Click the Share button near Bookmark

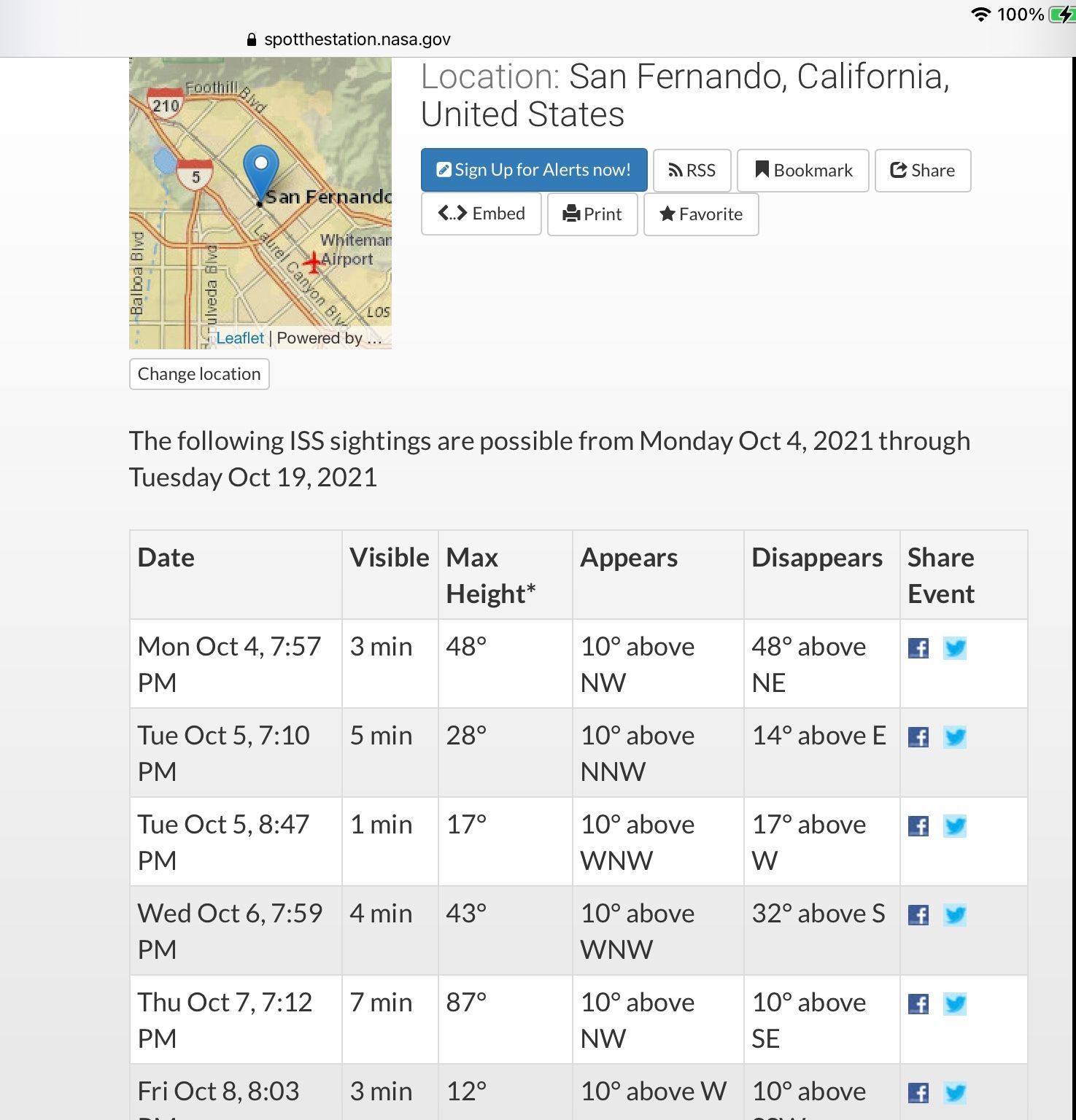(923, 171)
